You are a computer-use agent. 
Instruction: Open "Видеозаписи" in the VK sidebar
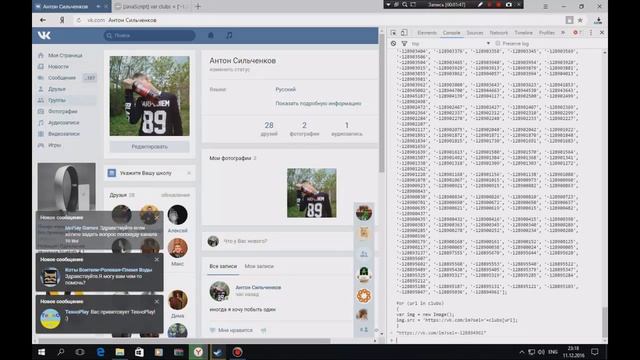(65, 134)
